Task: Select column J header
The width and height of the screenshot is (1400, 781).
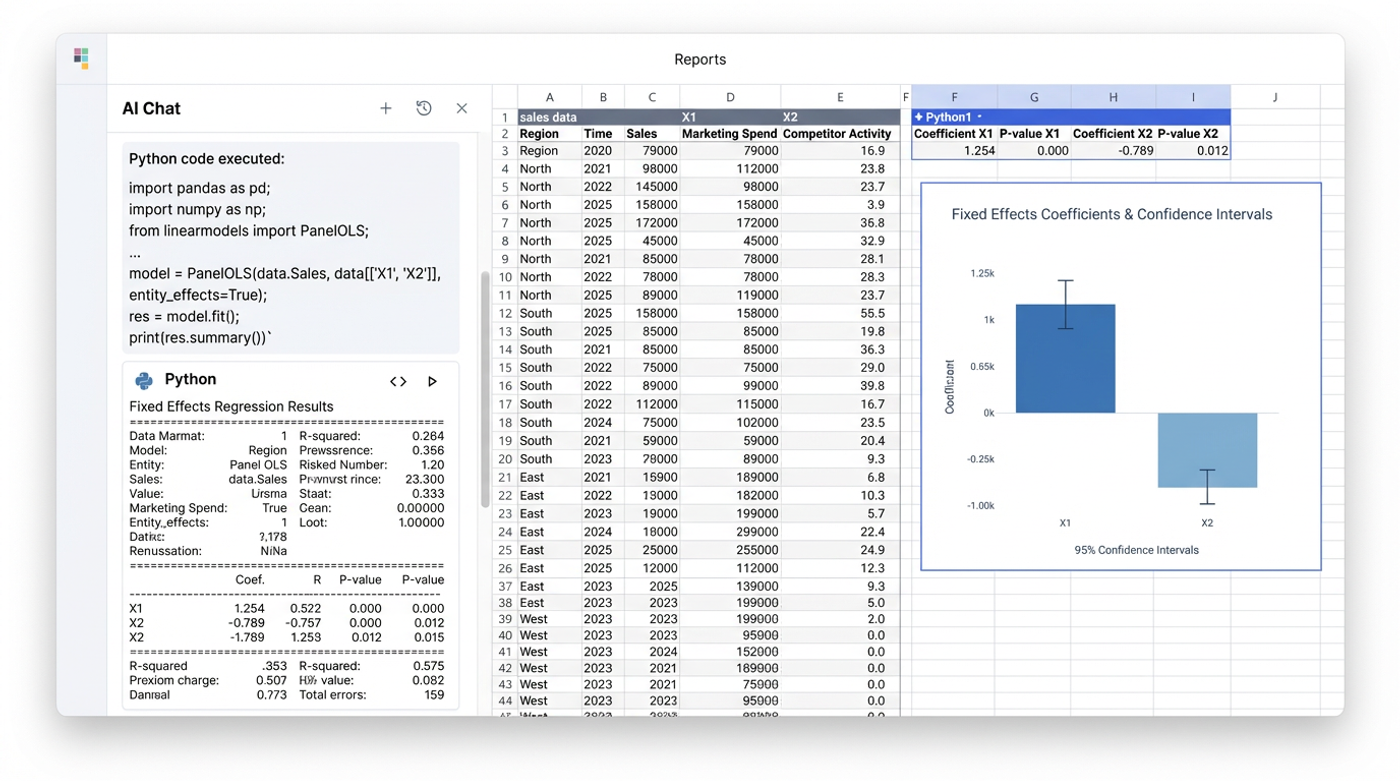Action: pyautogui.click(x=1275, y=97)
